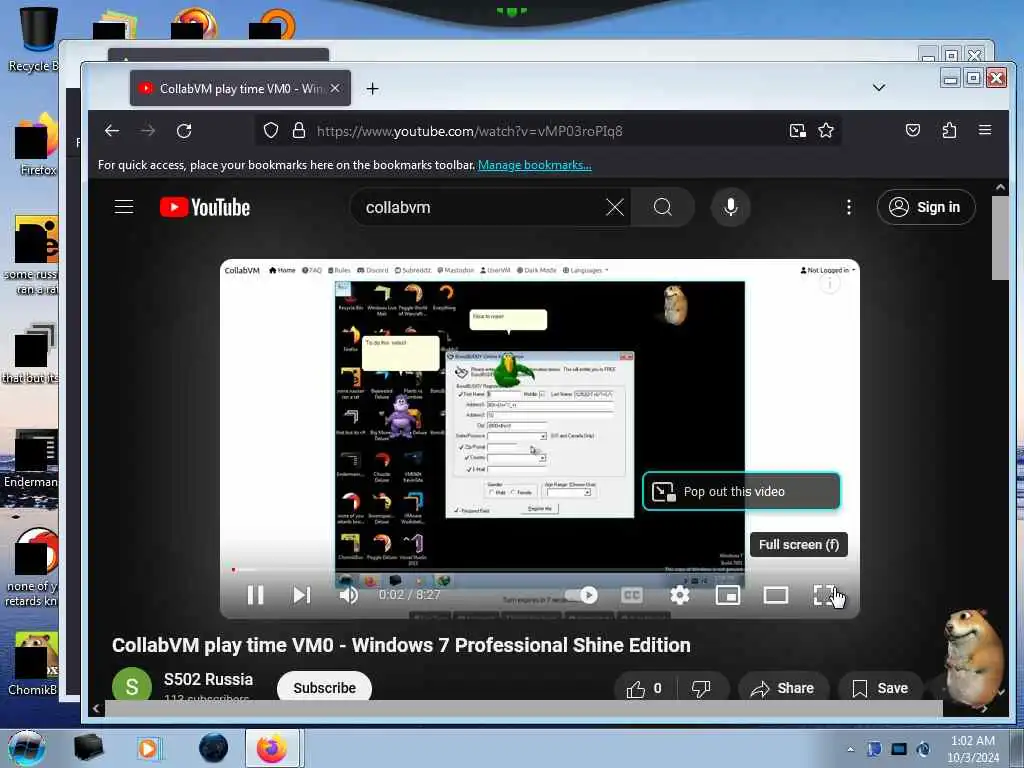Open the padlock site information icon
Screen dimensions: 1024x768
pyautogui.click(x=299, y=131)
